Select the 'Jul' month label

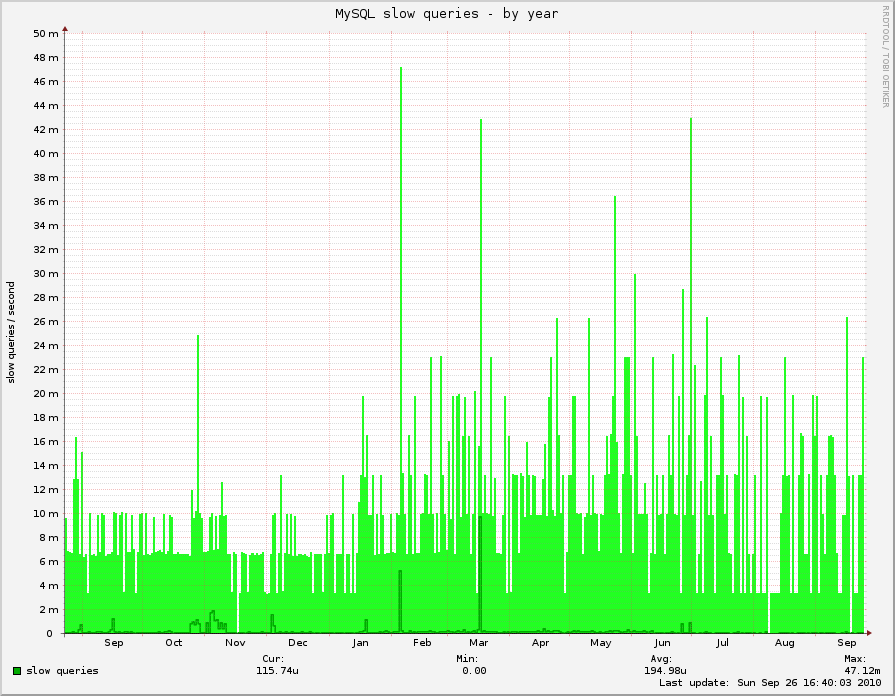[x=723, y=643]
